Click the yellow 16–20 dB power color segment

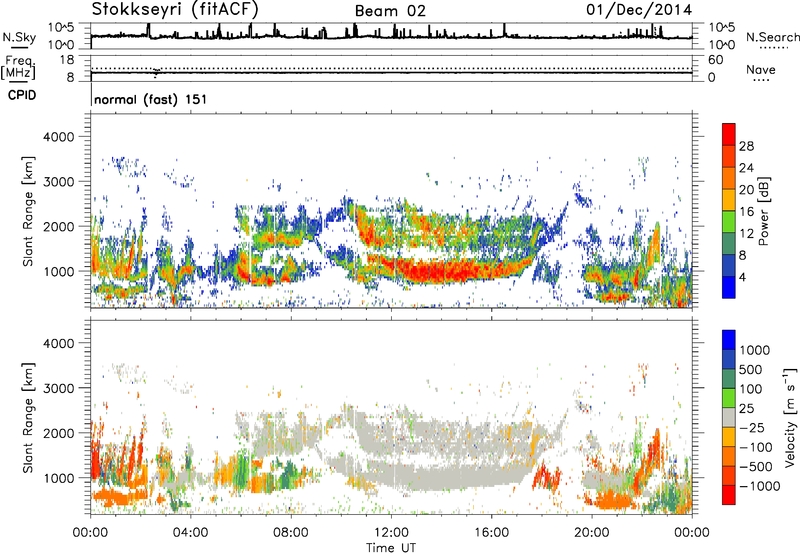(729, 200)
